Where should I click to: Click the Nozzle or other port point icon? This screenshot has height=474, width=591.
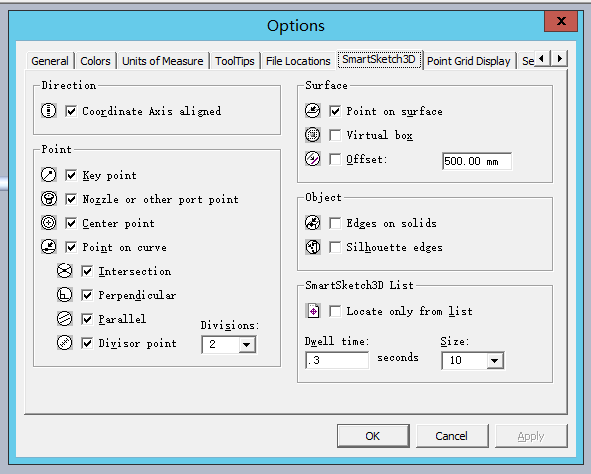pos(49,199)
